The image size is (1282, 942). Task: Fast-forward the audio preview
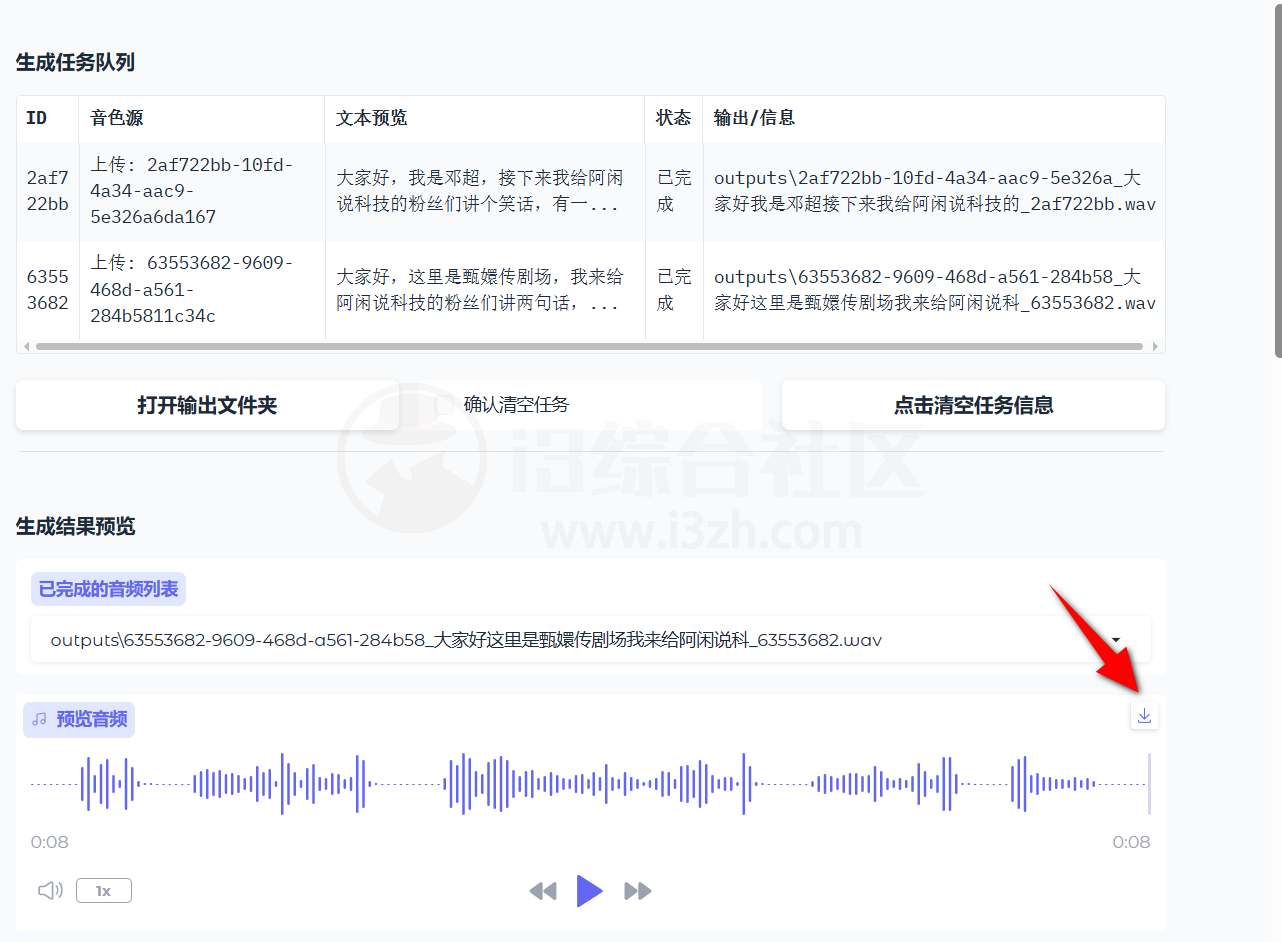pos(638,891)
